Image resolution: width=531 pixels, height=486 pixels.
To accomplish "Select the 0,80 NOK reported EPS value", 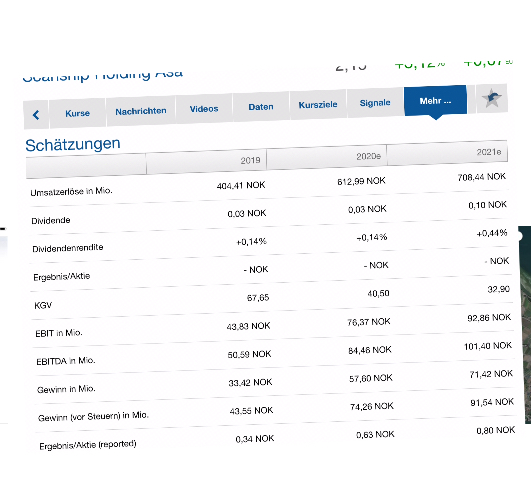I will [x=495, y=430].
